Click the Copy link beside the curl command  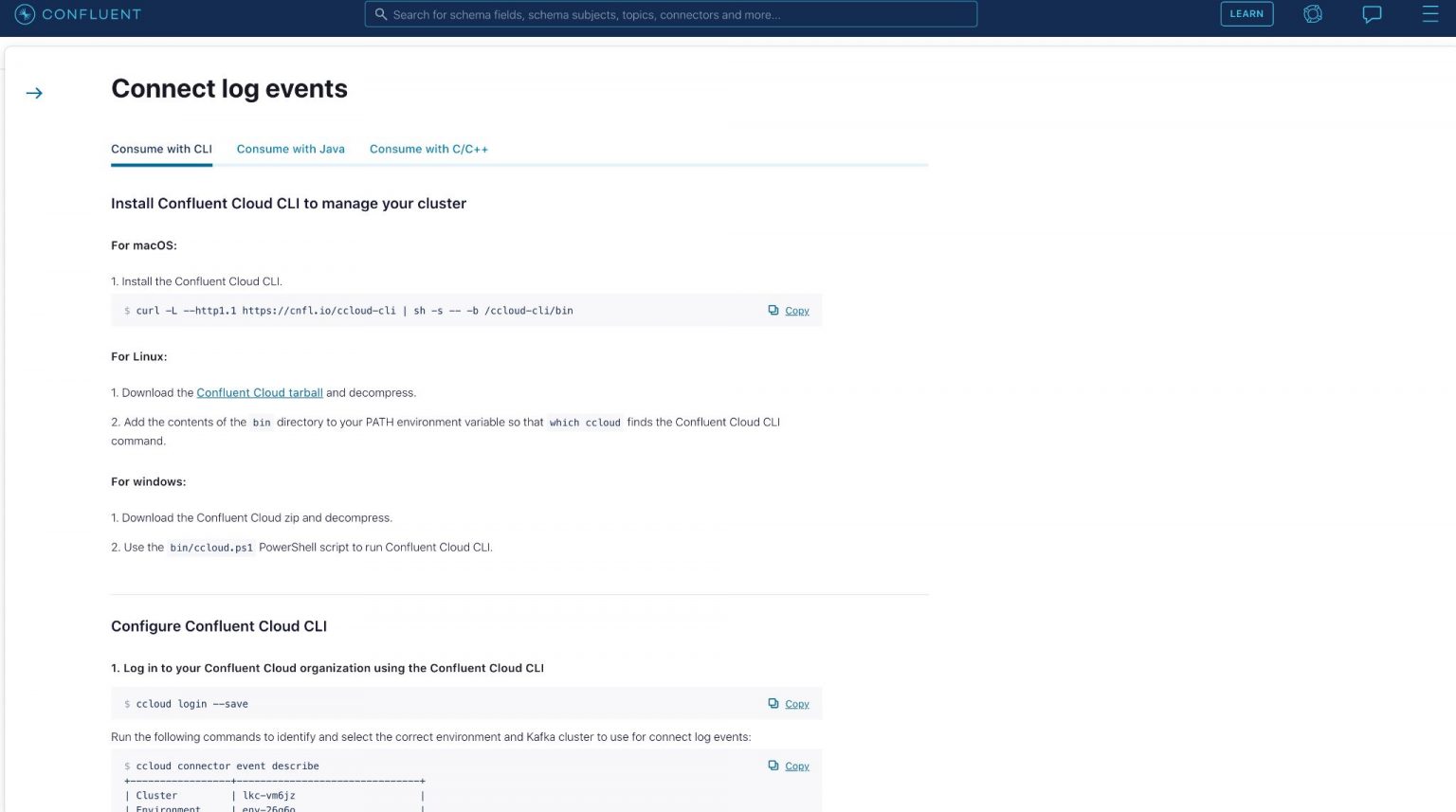796,310
